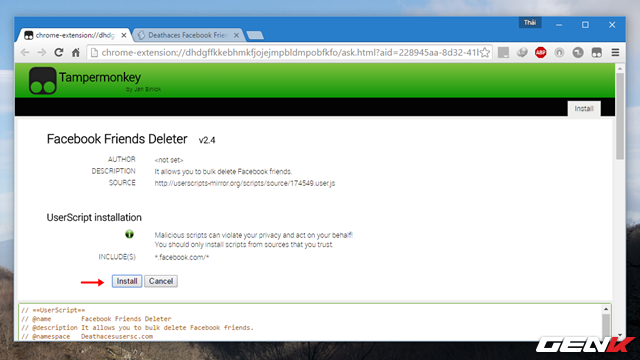Click the <not set> author value

point(169,160)
